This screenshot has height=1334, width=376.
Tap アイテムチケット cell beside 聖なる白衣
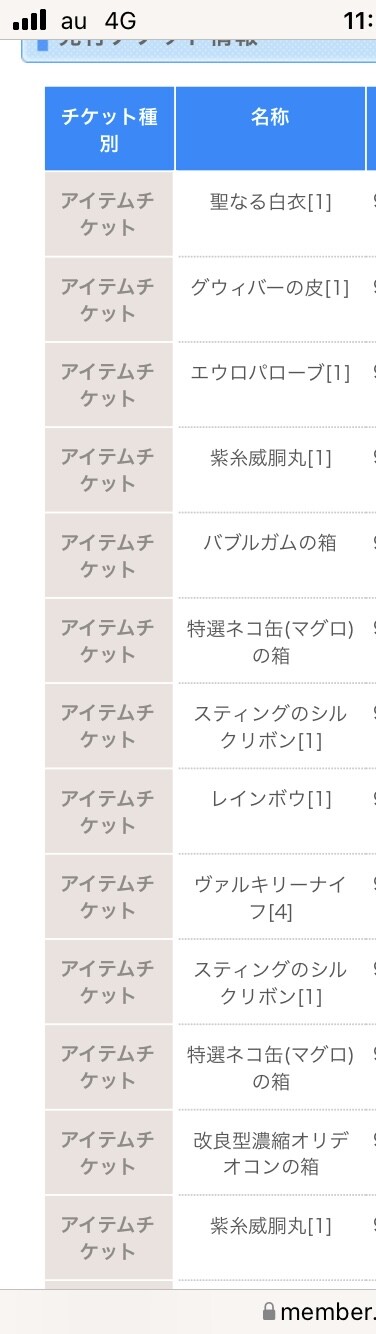(109, 214)
